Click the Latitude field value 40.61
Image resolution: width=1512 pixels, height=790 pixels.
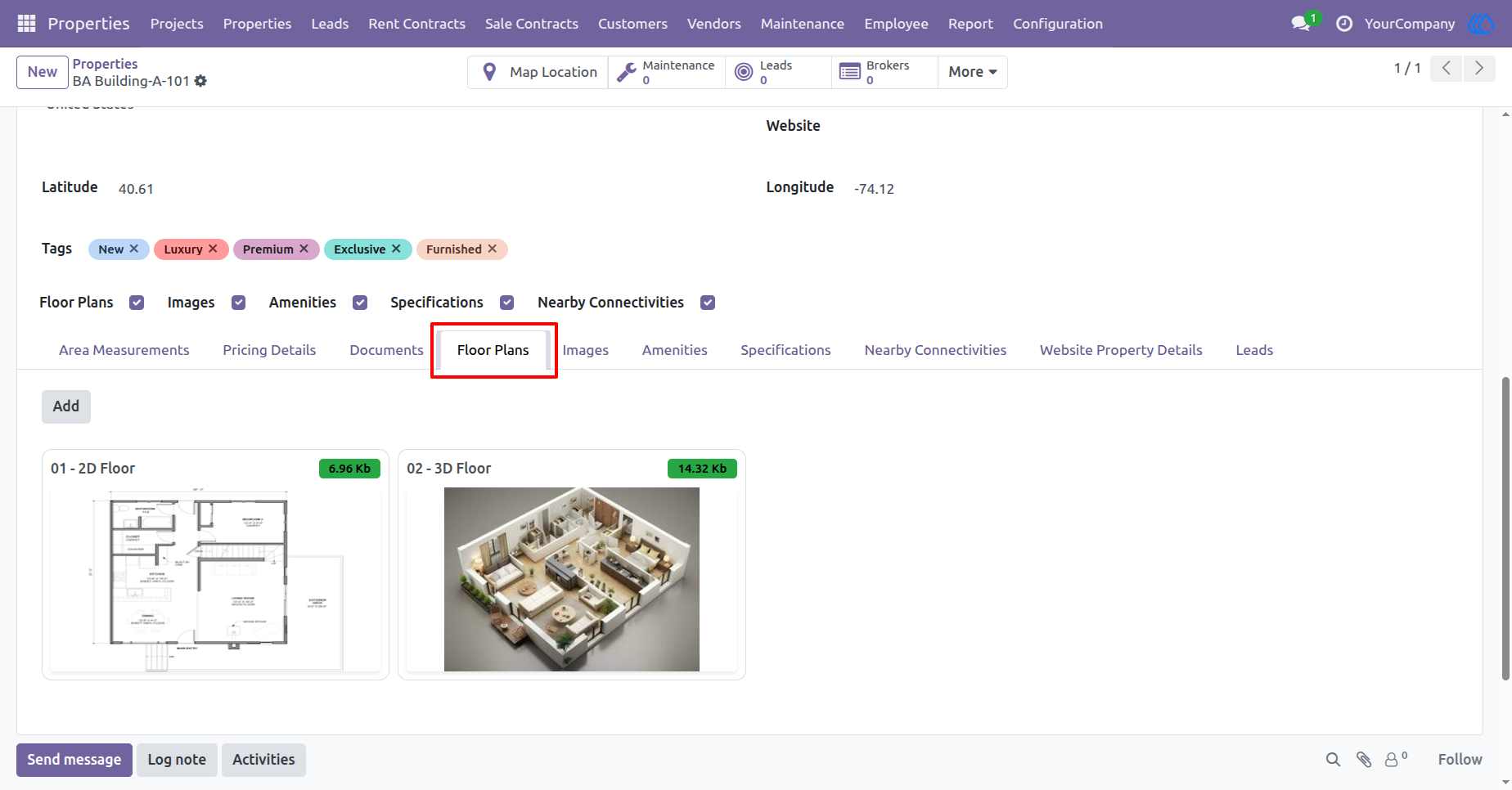tap(136, 189)
